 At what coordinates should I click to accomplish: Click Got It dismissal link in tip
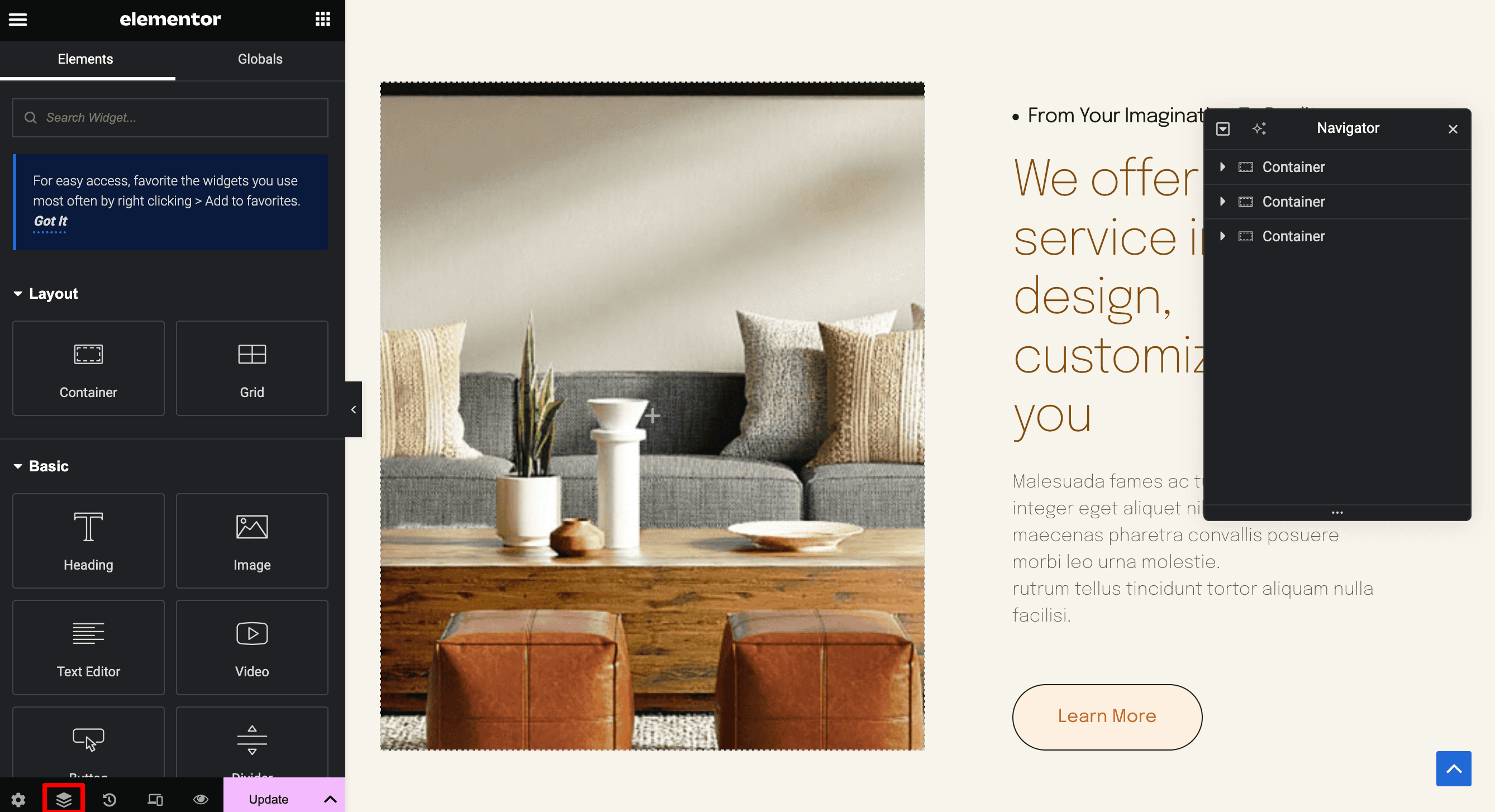tap(51, 220)
